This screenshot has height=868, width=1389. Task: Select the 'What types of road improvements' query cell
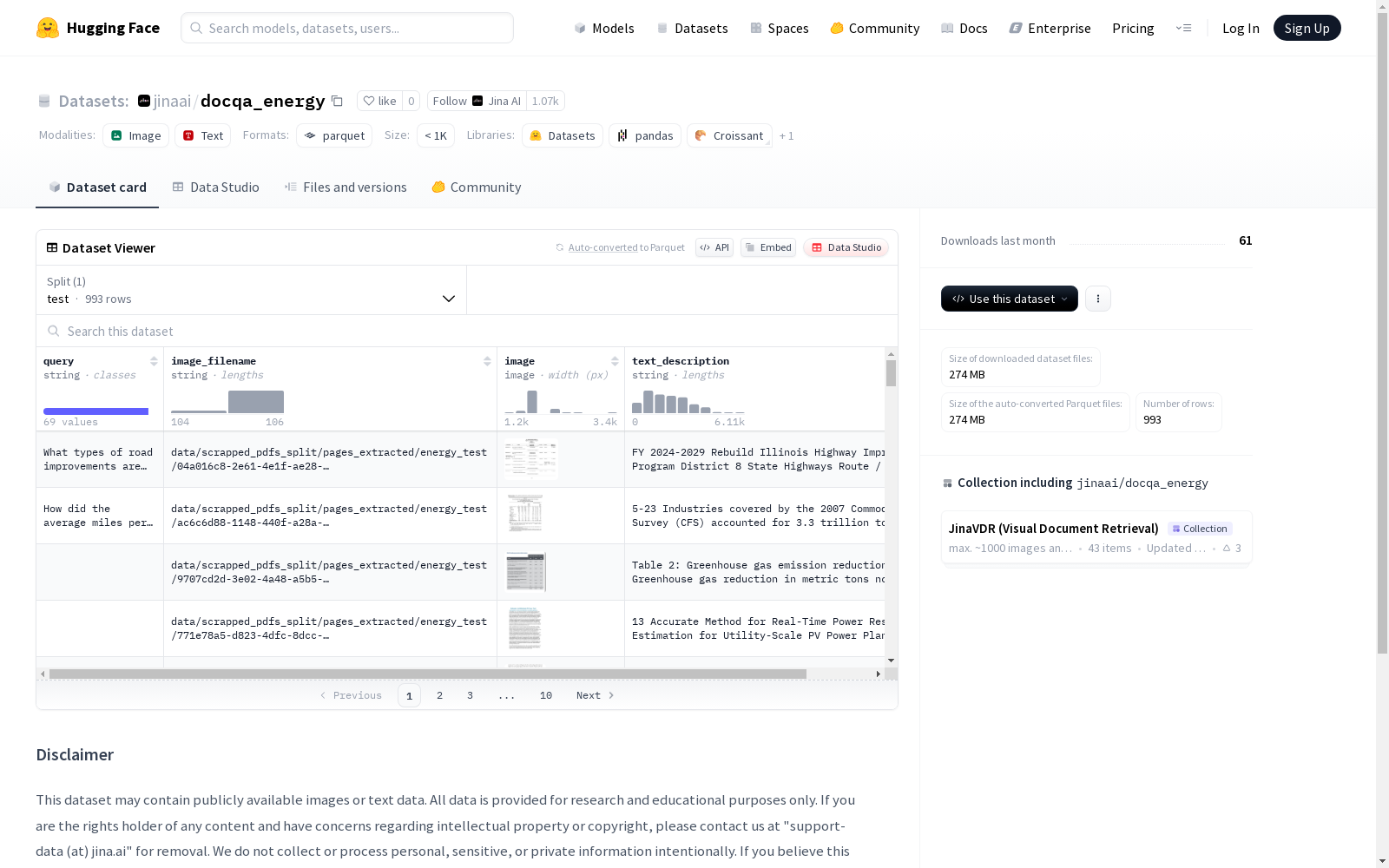pyautogui.click(x=100, y=459)
